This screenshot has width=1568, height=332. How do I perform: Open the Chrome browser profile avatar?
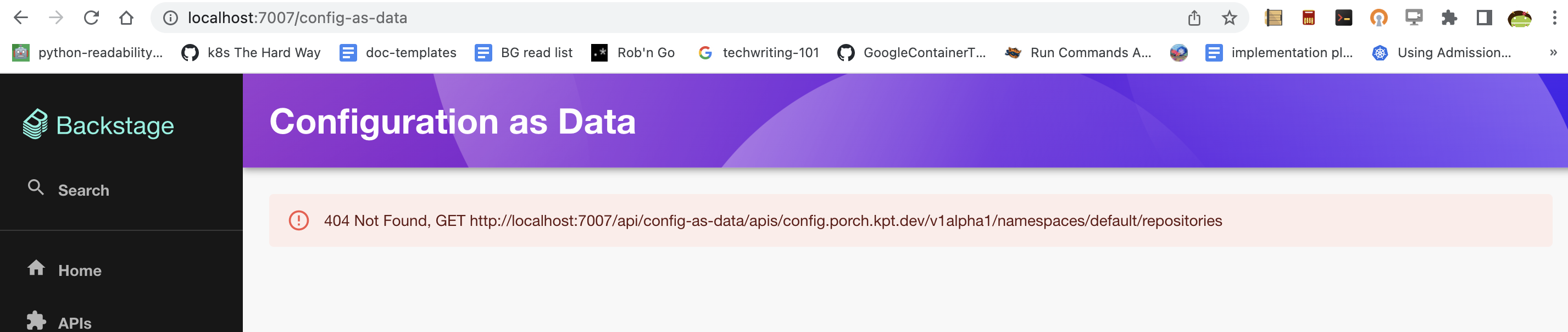coord(1518,18)
